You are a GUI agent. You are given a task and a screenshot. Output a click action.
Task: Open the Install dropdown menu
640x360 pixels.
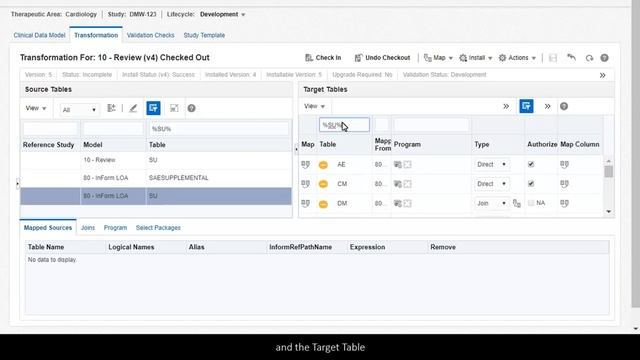click(x=476, y=58)
